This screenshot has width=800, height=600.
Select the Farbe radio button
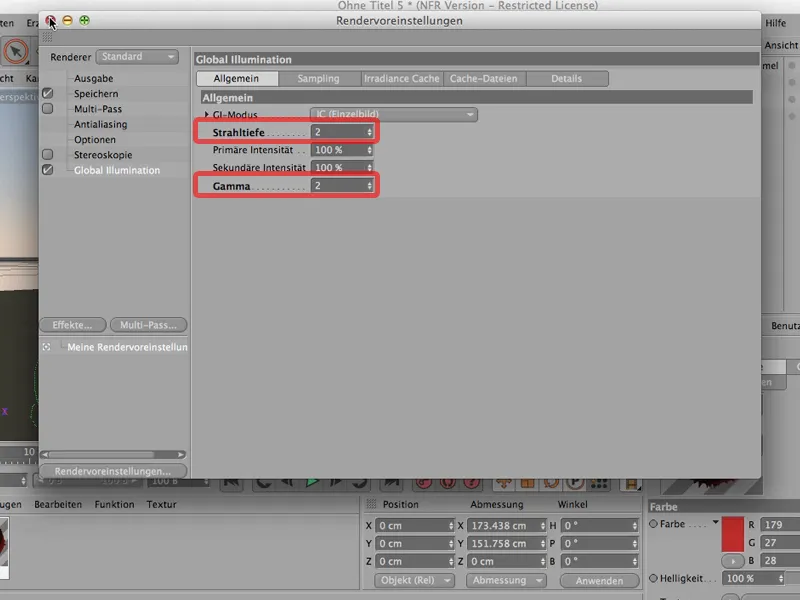click(653, 524)
